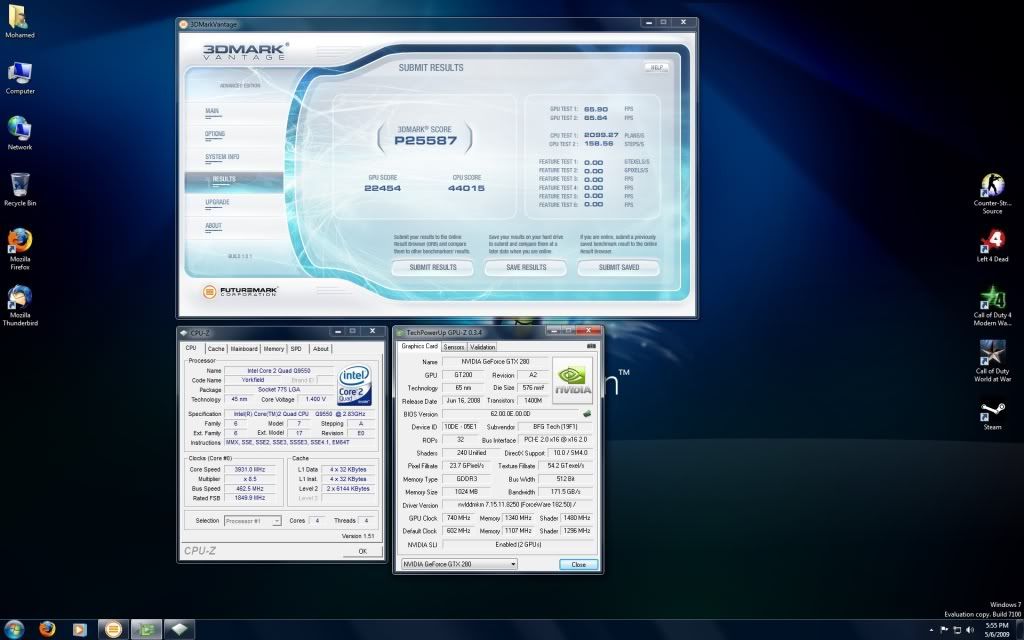The height and width of the screenshot is (640, 1024).
Task: Click the GPU-Z Name field 'NVIDIA GeForce GTX 280'
Action: coord(496,361)
